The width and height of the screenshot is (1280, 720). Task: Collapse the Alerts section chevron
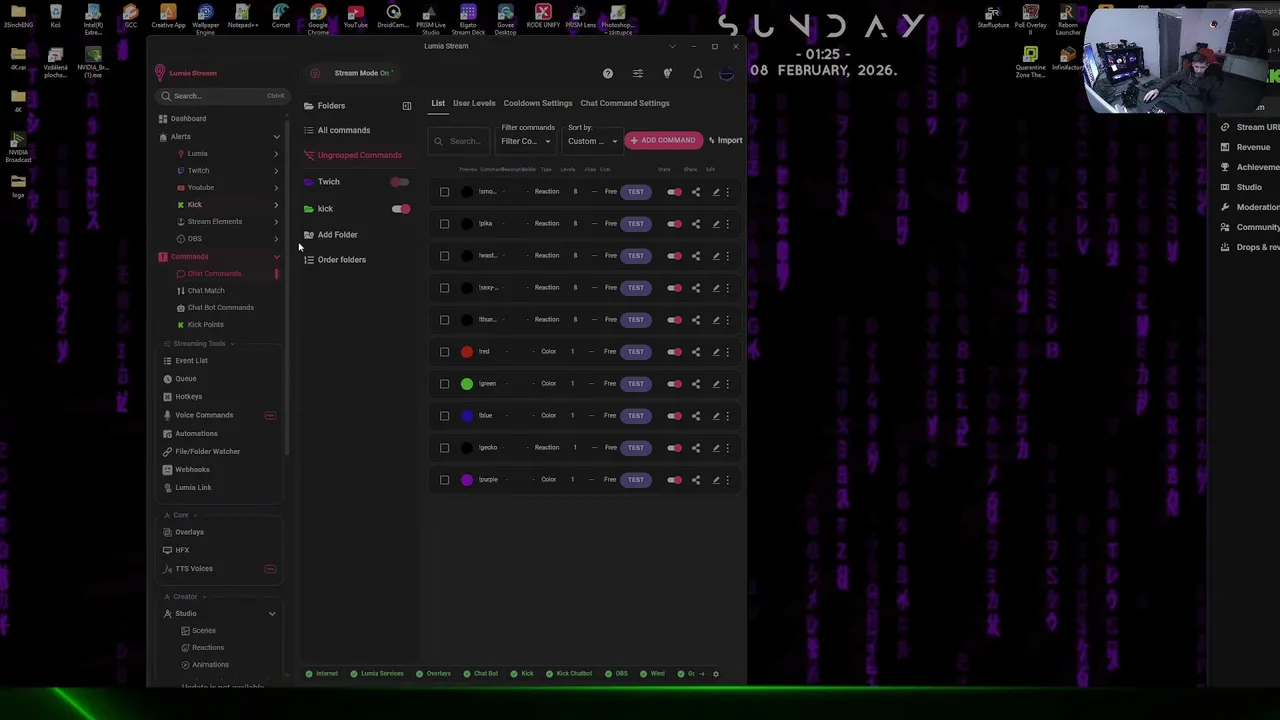click(277, 136)
